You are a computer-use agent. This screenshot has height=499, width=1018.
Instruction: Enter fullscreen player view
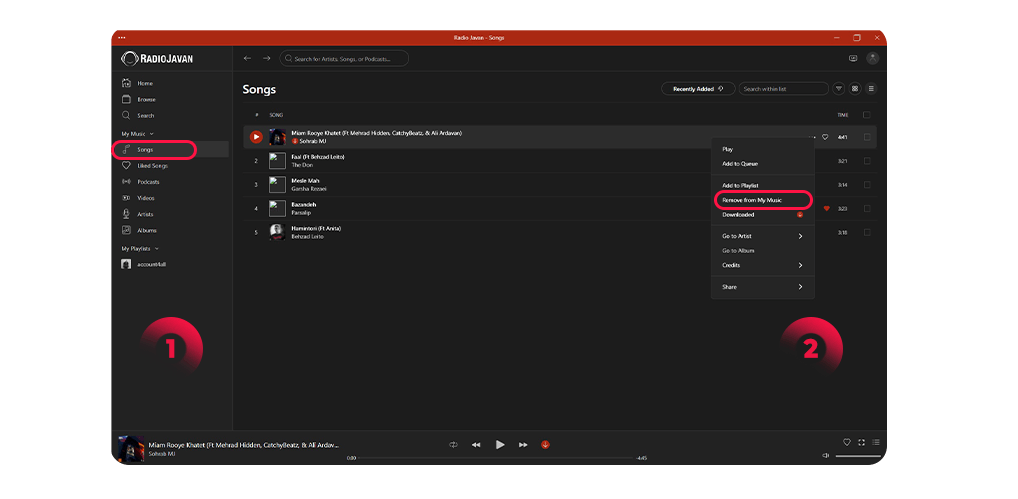coord(862,443)
